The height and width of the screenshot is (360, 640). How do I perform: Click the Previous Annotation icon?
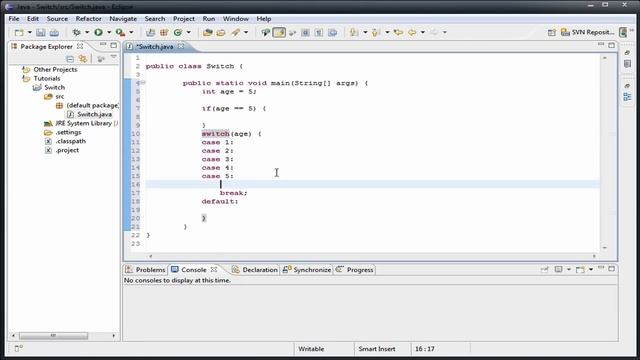pos(376,32)
